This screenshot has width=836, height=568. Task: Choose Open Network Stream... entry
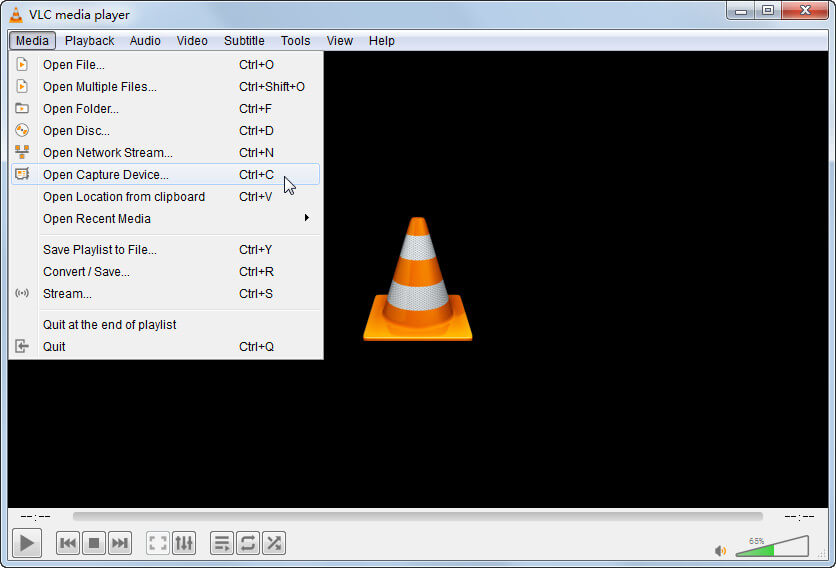tap(165, 152)
